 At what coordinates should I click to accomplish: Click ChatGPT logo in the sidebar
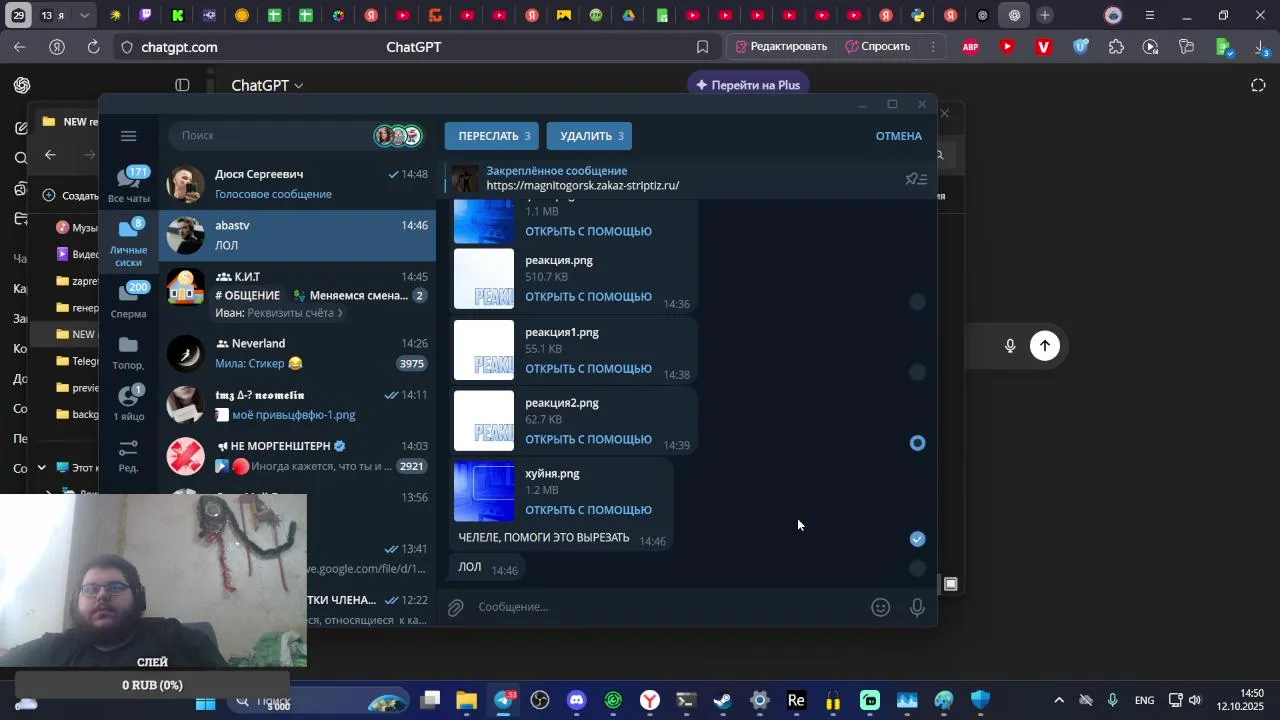pyautogui.click(x=22, y=86)
